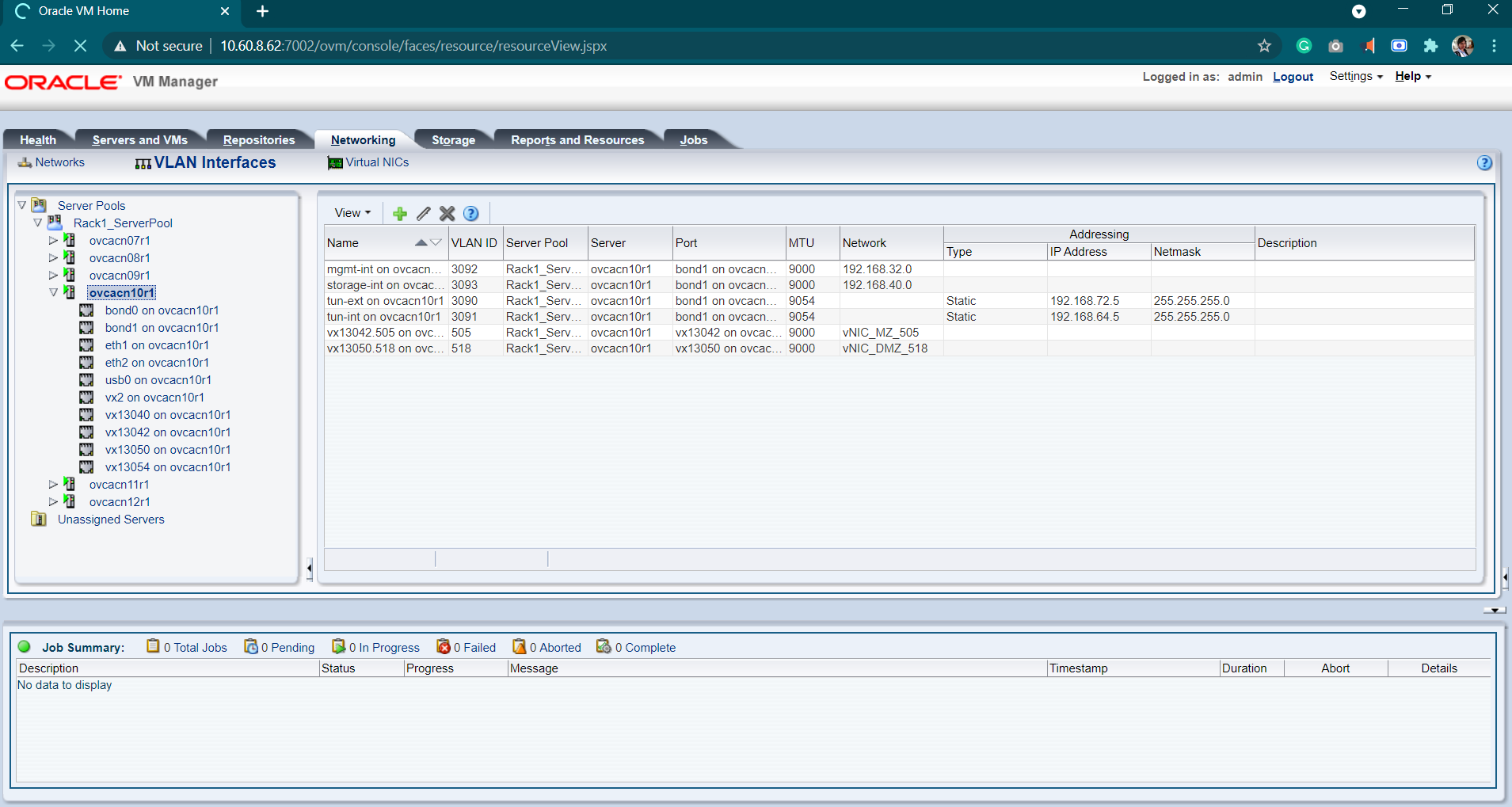Click the X delete VLAN interface icon
This screenshot has width=1512, height=807.
[448, 214]
